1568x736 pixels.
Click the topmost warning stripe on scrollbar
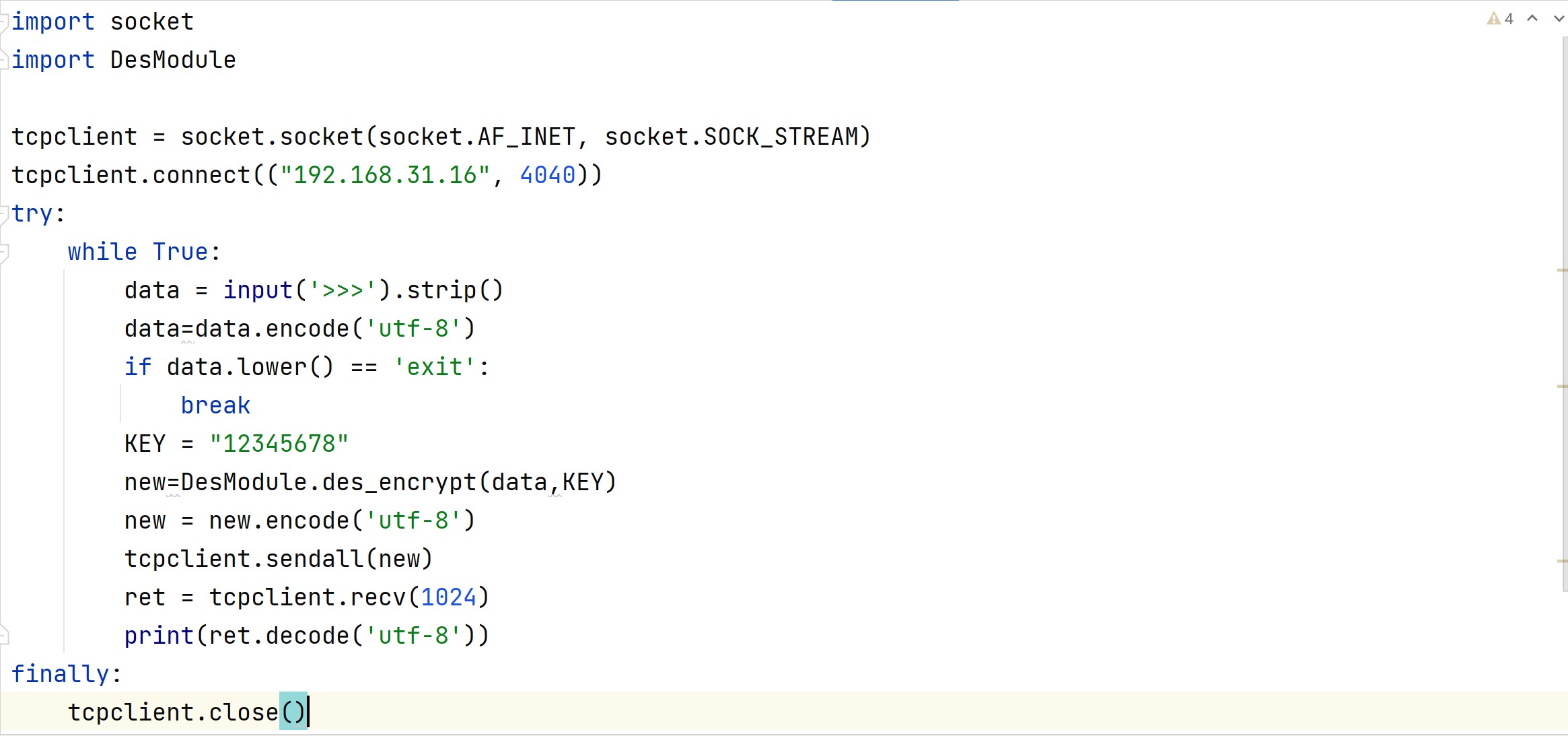pyautogui.click(x=1562, y=270)
